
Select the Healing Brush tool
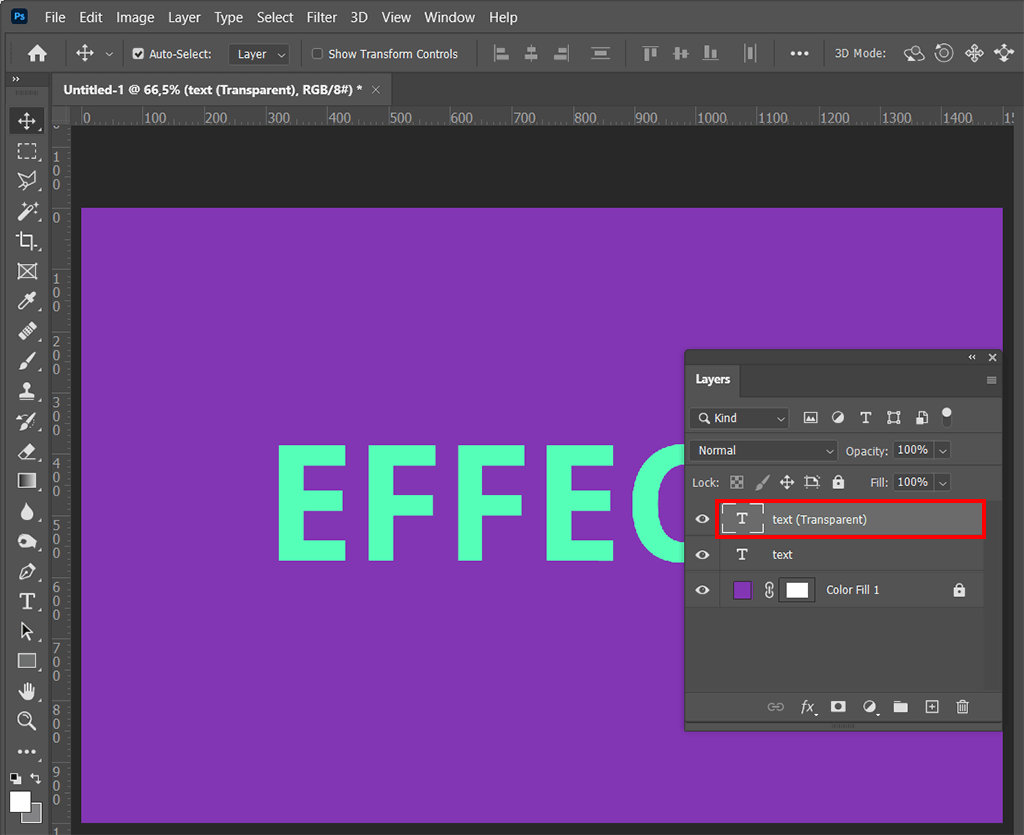tap(27, 331)
